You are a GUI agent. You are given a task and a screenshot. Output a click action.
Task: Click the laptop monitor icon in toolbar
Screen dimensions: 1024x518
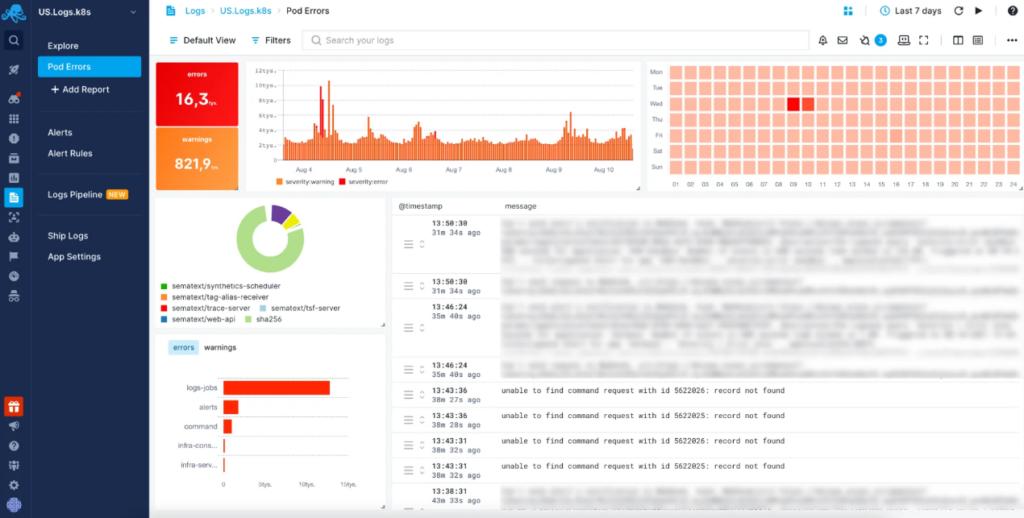(x=904, y=40)
